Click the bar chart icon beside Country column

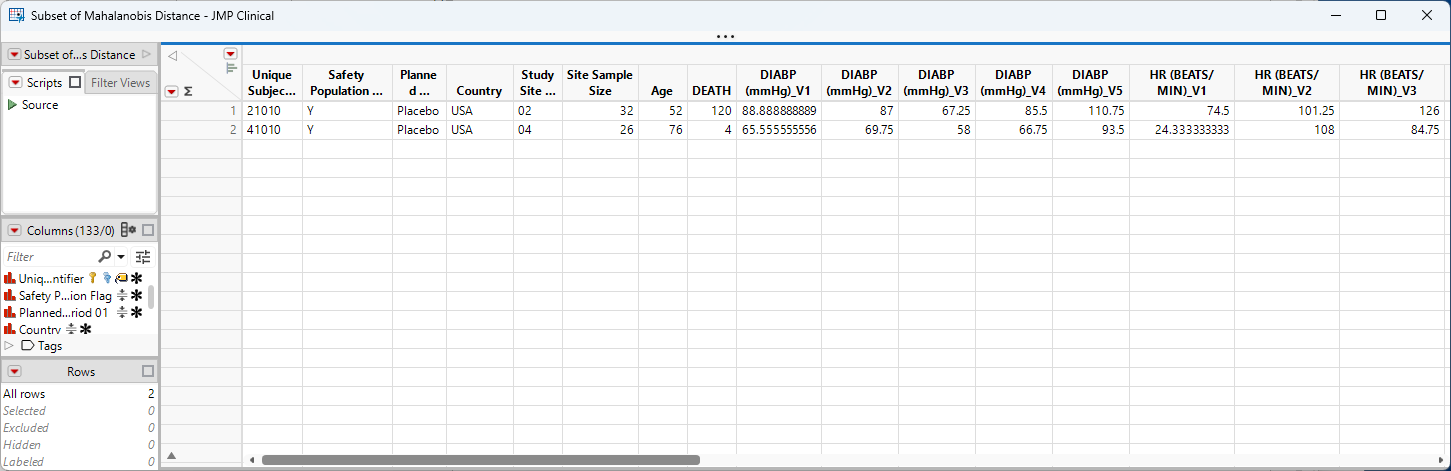(10, 329)
